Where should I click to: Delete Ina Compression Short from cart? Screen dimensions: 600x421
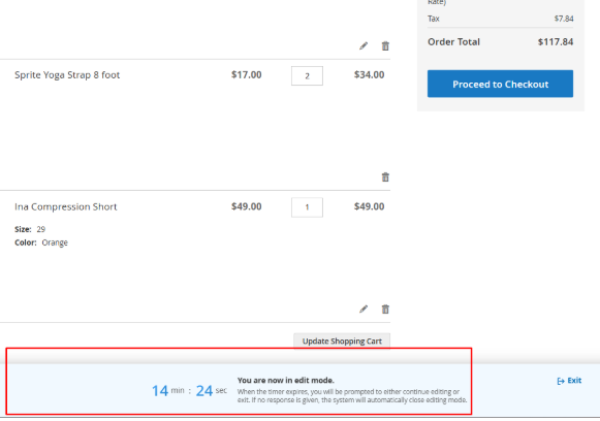click(386, 309)
